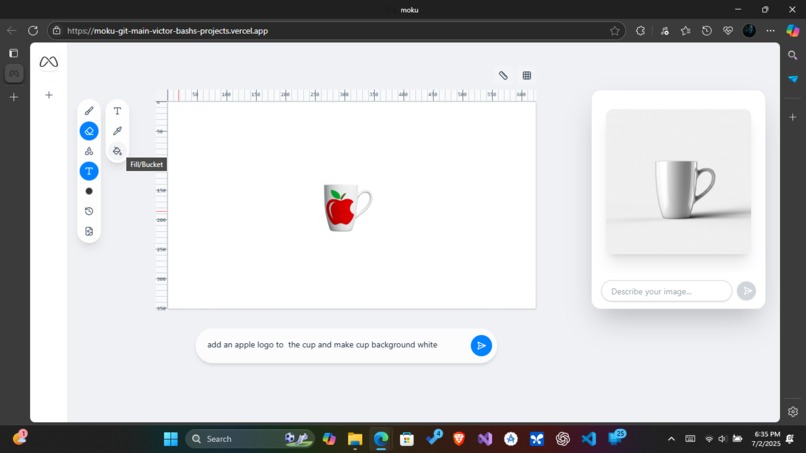Open the black color swatch picker
This screenshot has height=453, width=806.
[x=89, y=191]
